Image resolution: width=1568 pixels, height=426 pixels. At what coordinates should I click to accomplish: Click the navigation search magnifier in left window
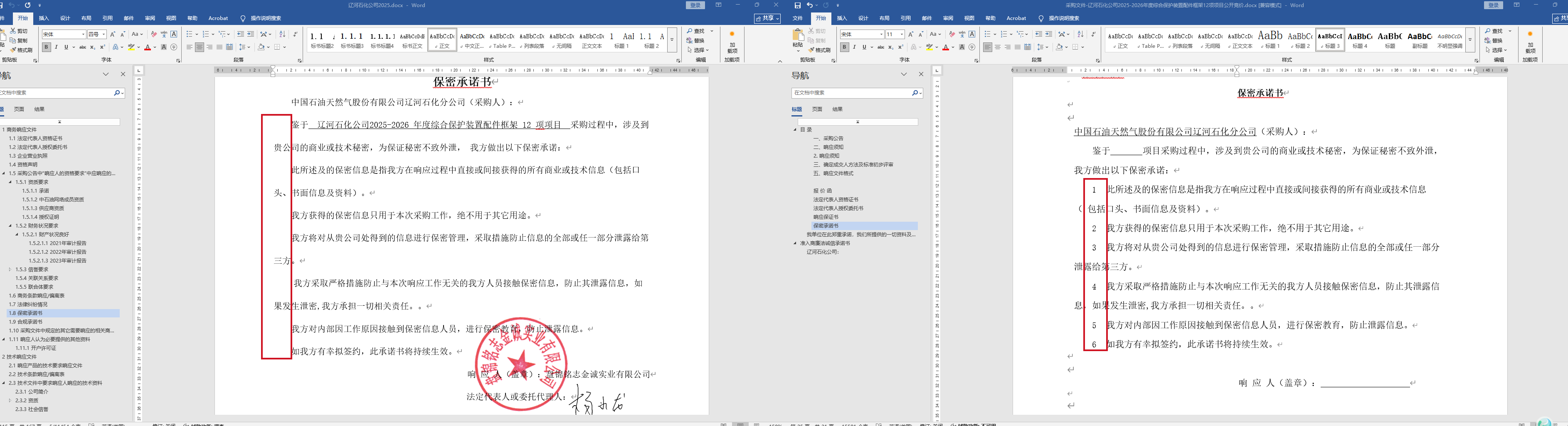[118, 93]
